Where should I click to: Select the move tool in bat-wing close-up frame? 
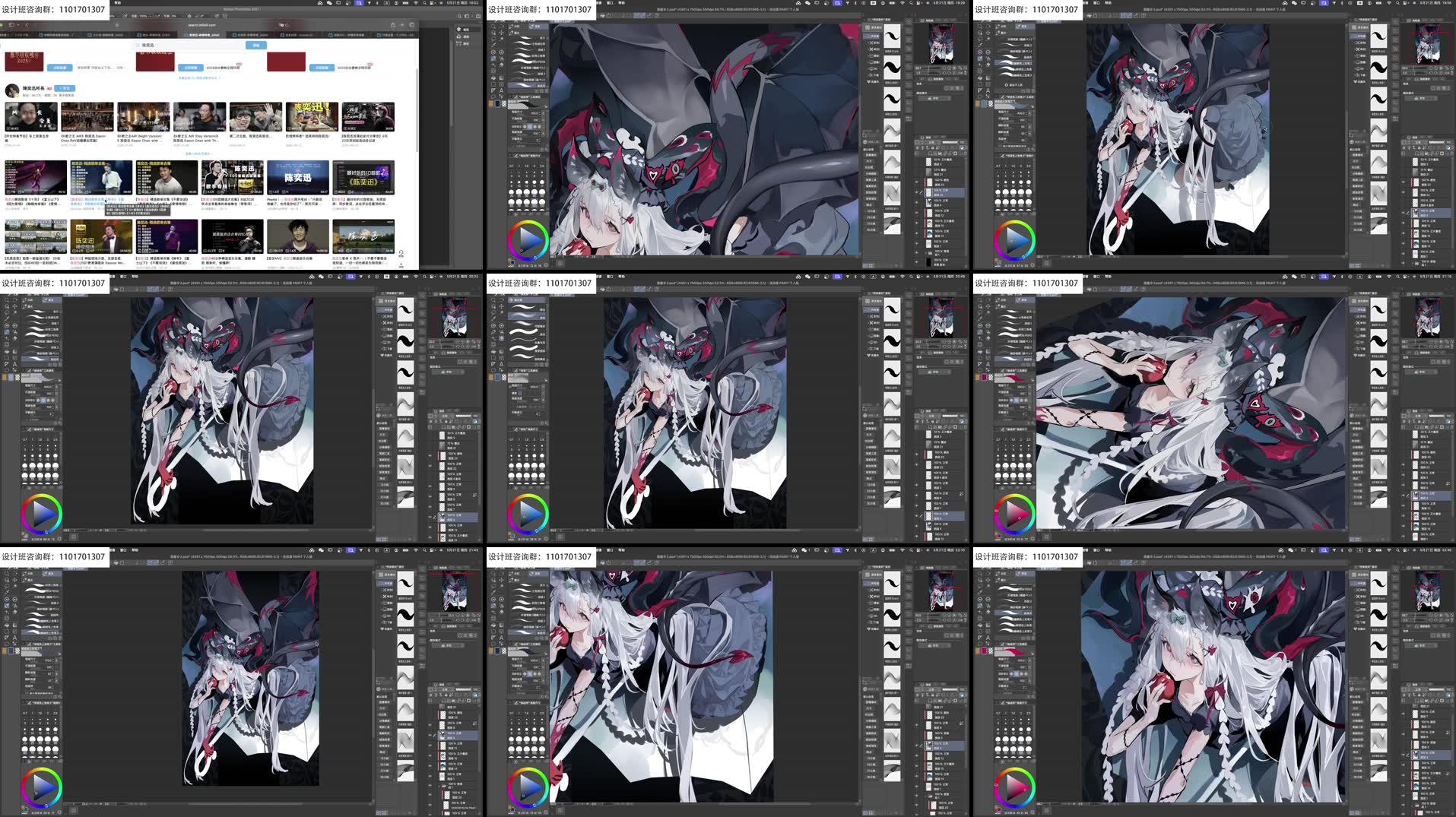click(x=502, y=33)
